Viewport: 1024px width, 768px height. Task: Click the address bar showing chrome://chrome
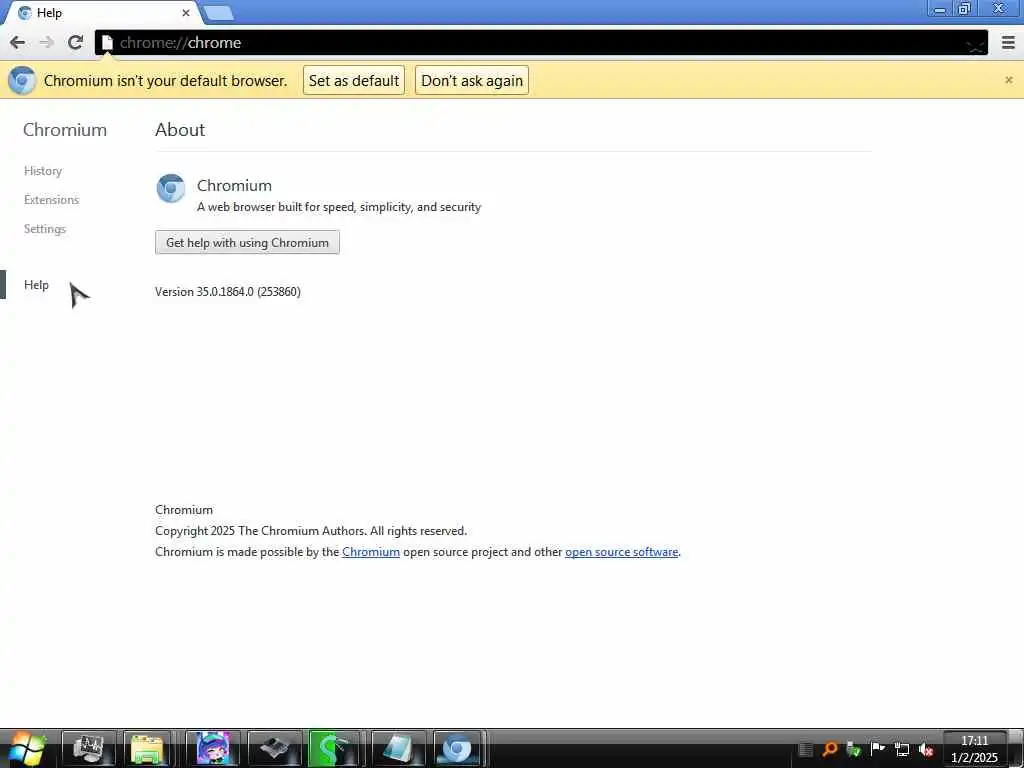pos(541,43)
